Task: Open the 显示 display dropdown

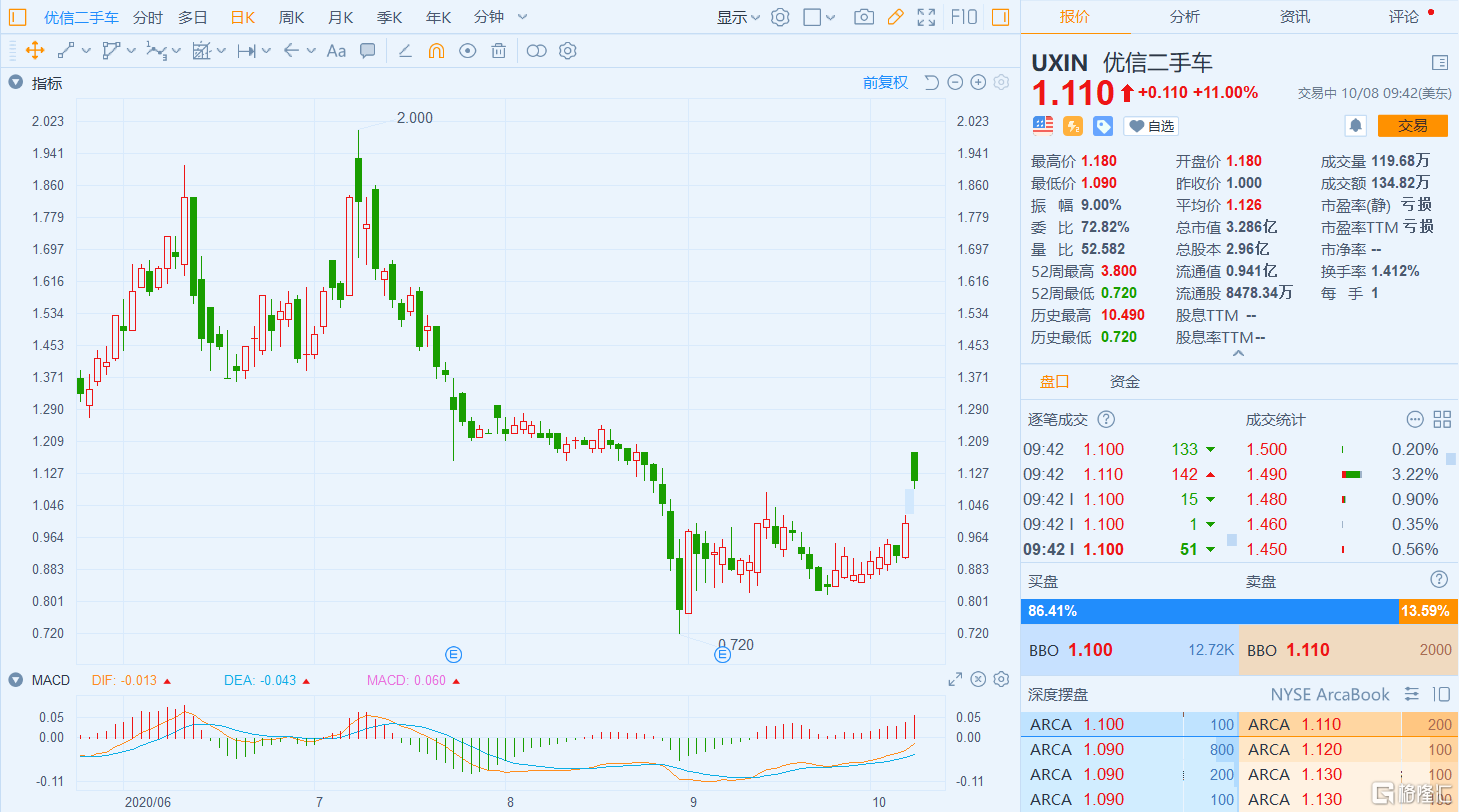Action: point(738,17)
